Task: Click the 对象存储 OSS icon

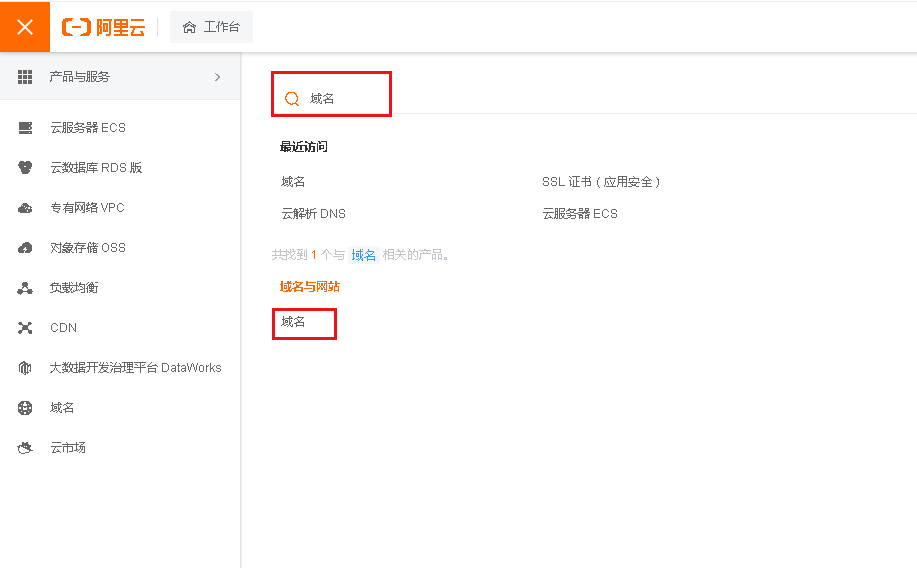Action: tap(25, 247)
